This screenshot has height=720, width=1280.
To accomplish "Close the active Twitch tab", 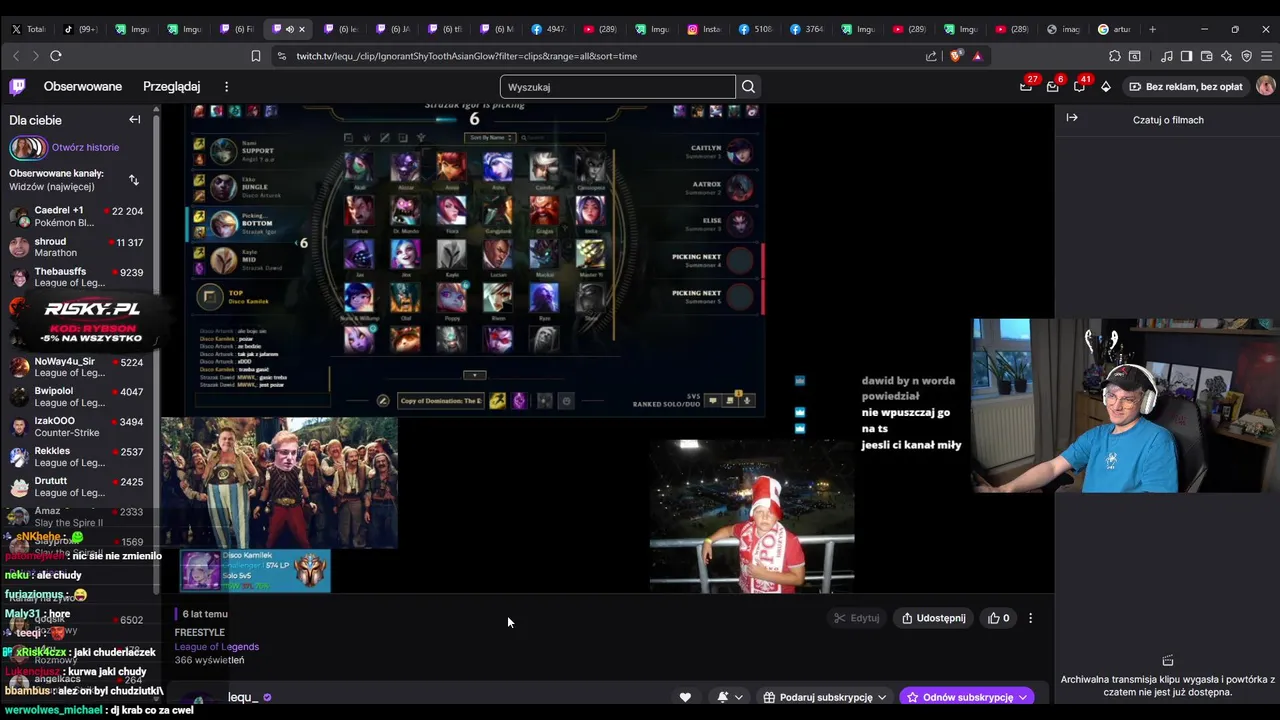I will point(302,29).
